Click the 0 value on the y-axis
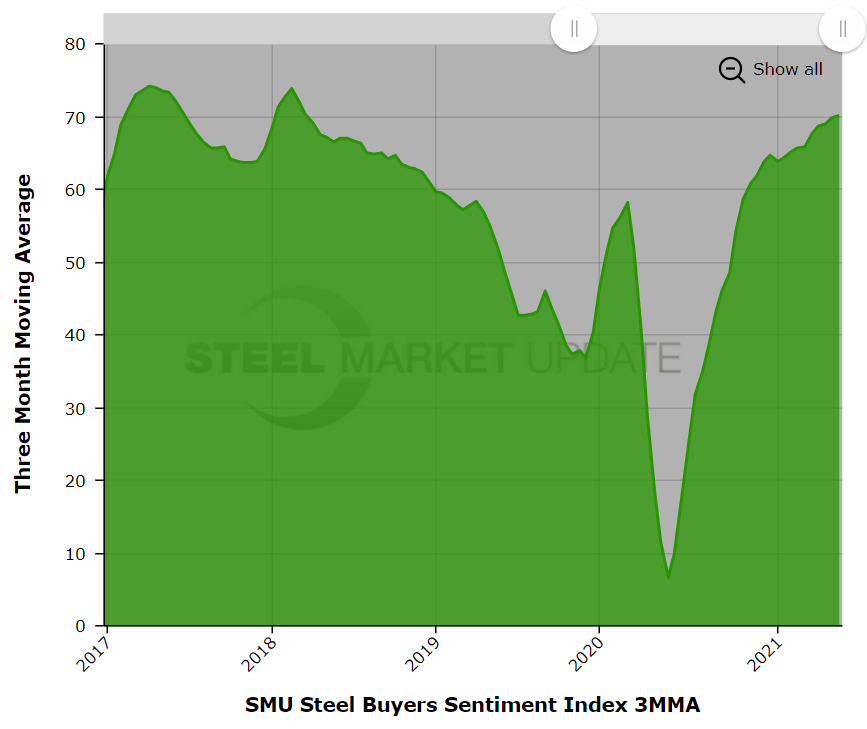Screen dimensions: 867x729 (x=82, y=626)
